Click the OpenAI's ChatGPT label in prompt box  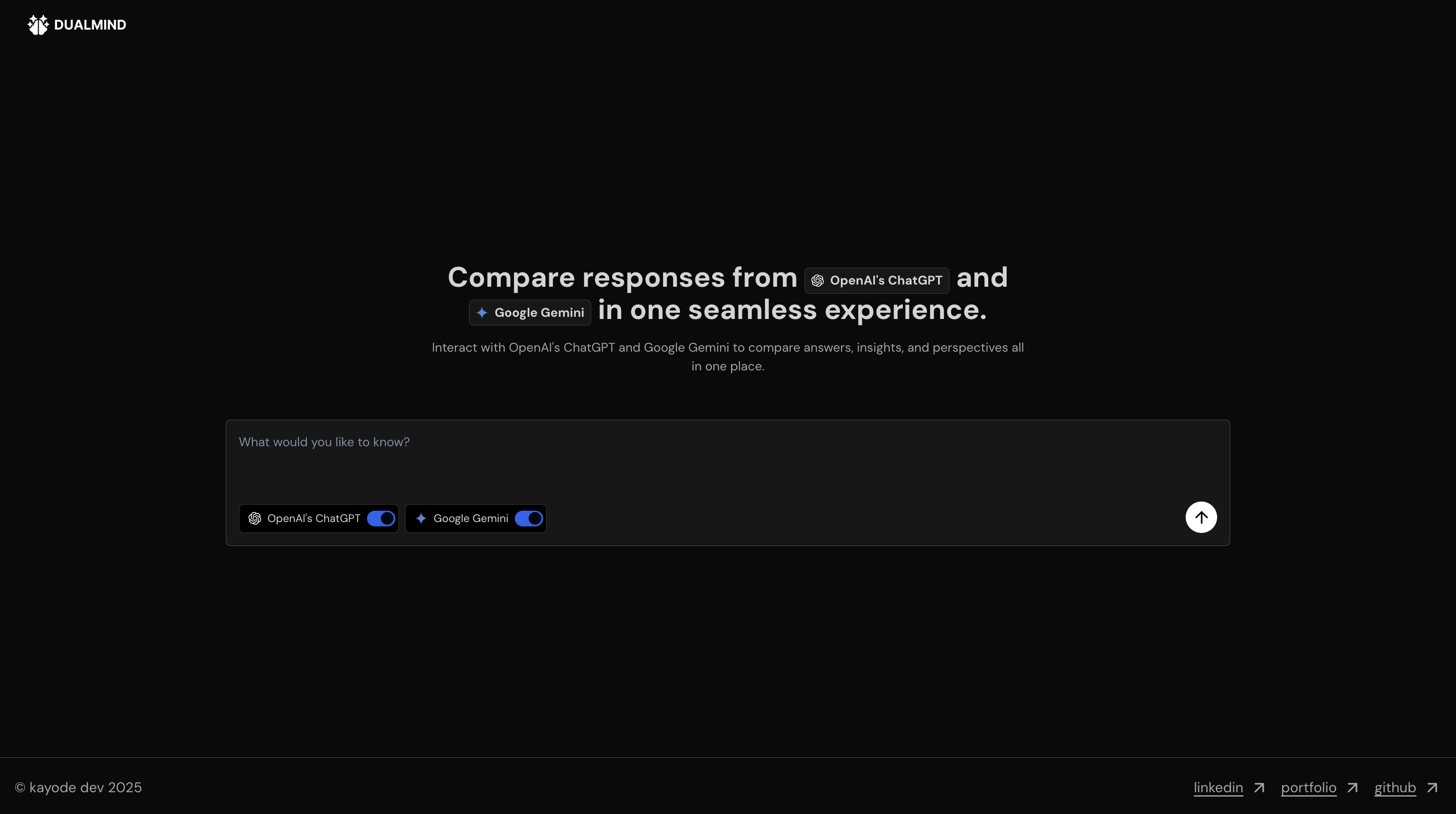coord(314,519)
